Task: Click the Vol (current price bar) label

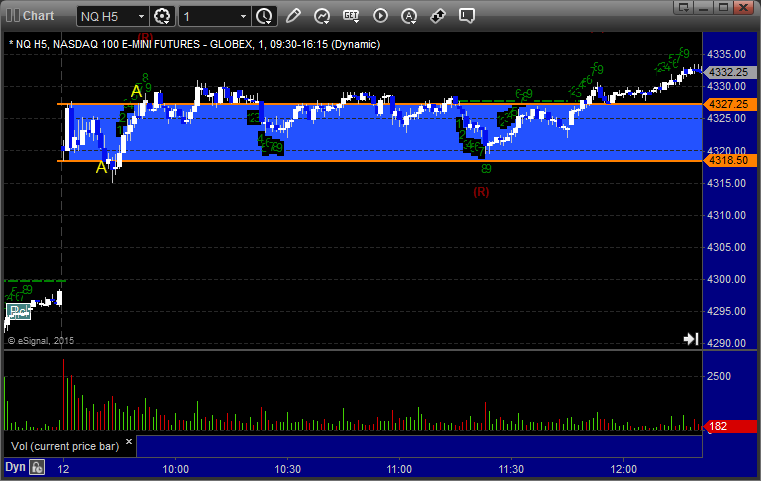Action: 65,446
